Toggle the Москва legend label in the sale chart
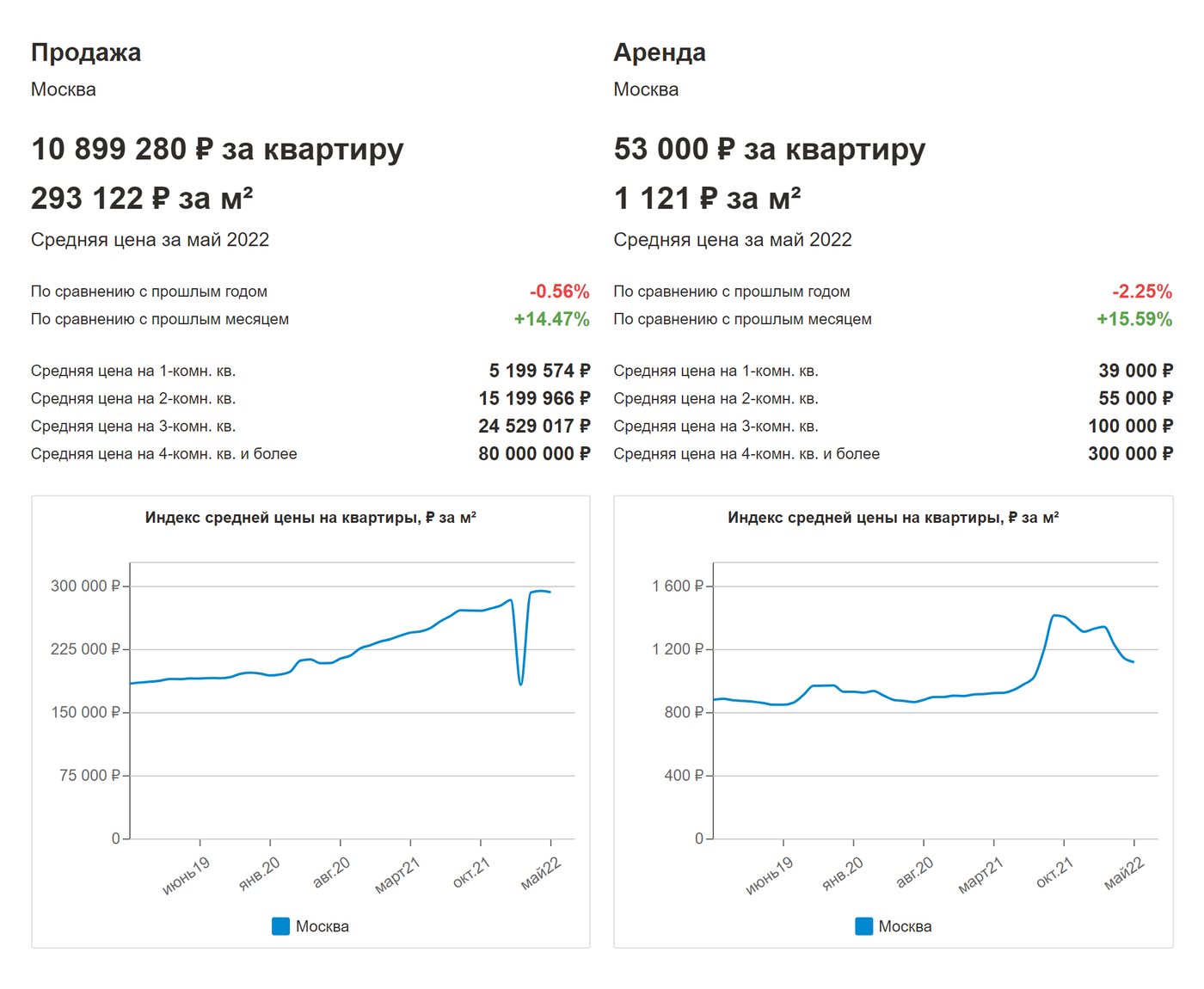Screen dimensions: 1204x989 (322, 926)
